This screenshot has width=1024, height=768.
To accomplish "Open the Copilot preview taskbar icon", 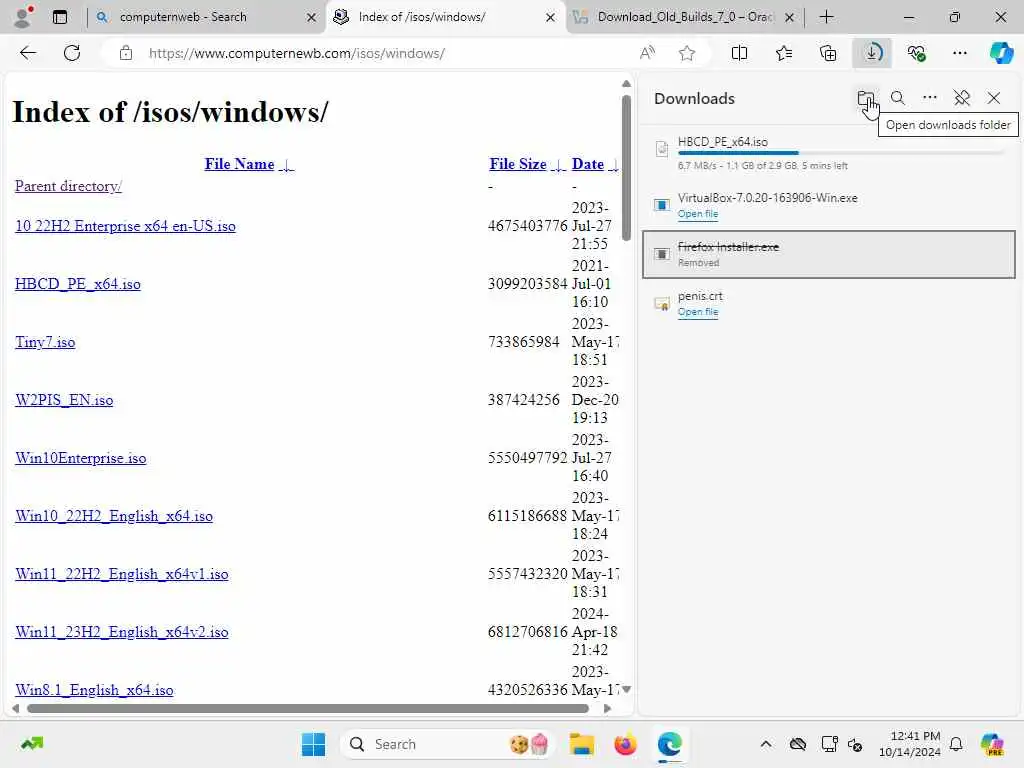I will coord(992,744).
